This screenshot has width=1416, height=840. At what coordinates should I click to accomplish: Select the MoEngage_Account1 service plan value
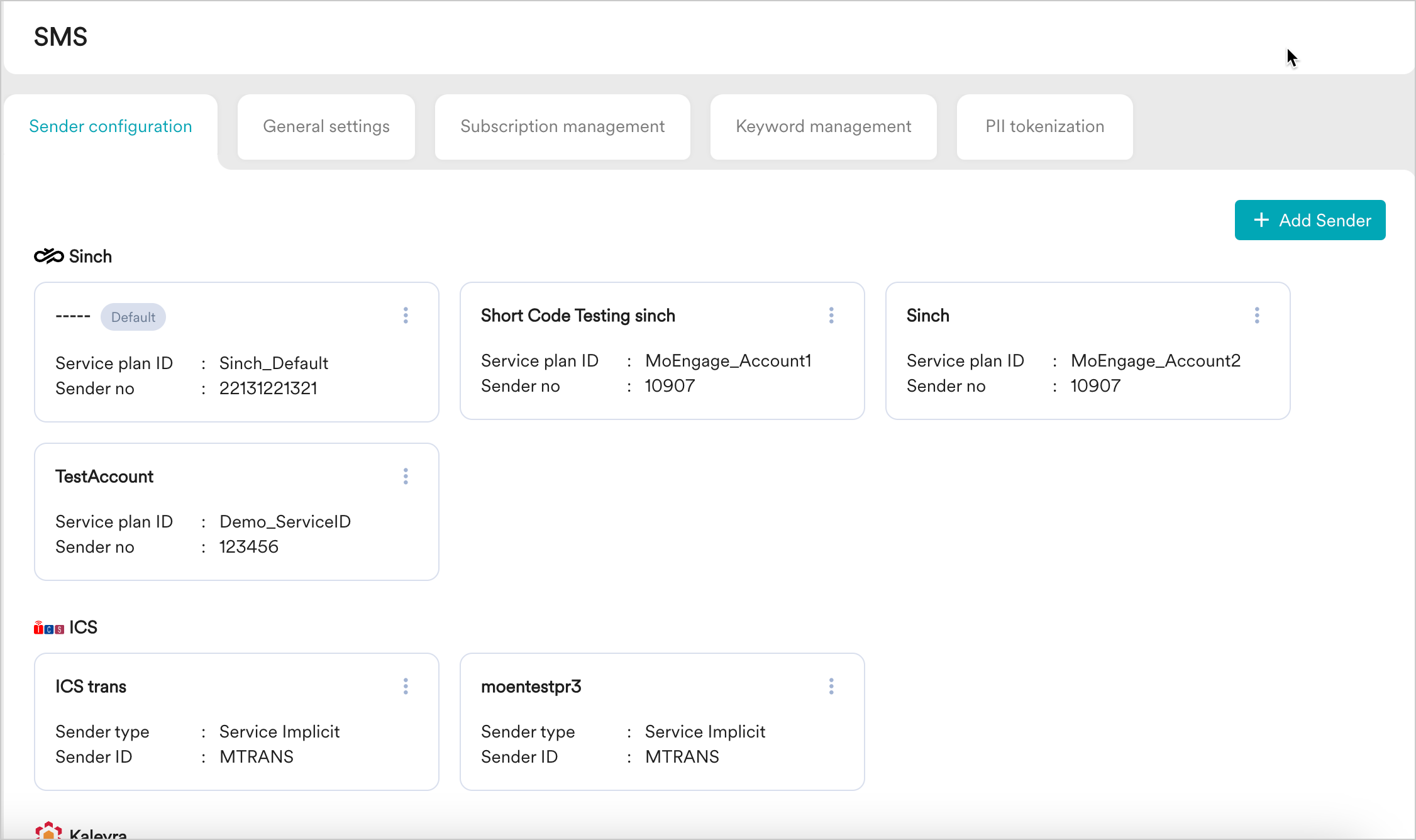728,361
